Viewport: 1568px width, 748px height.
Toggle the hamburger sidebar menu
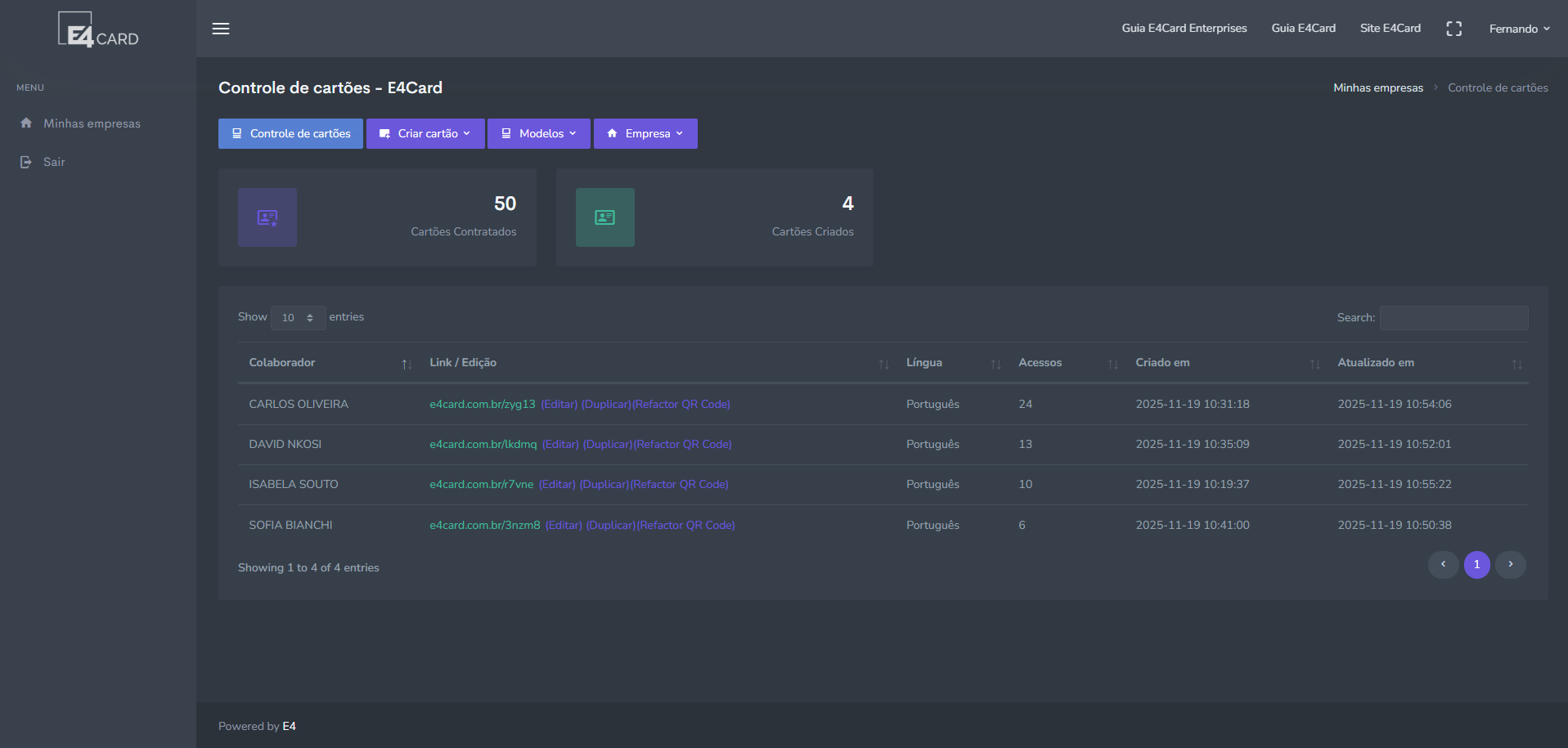pyautogui.click(x=221, y=29)
